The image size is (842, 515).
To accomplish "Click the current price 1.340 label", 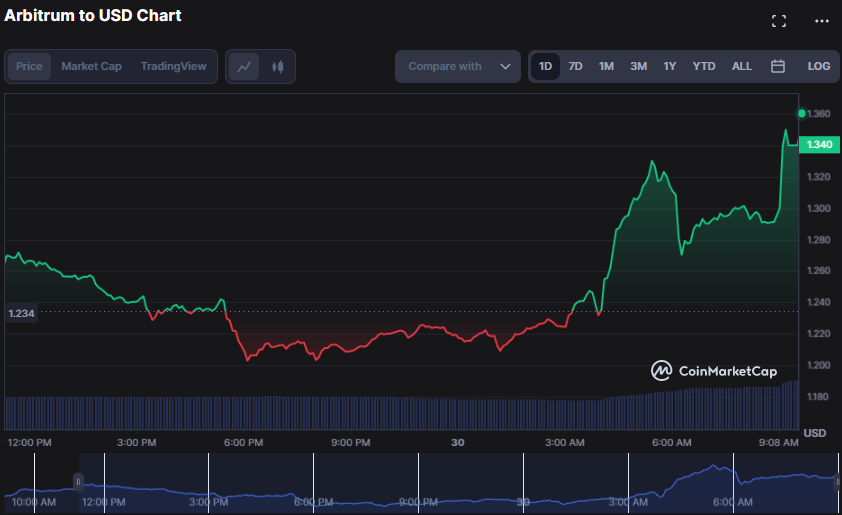I will 819,145.
